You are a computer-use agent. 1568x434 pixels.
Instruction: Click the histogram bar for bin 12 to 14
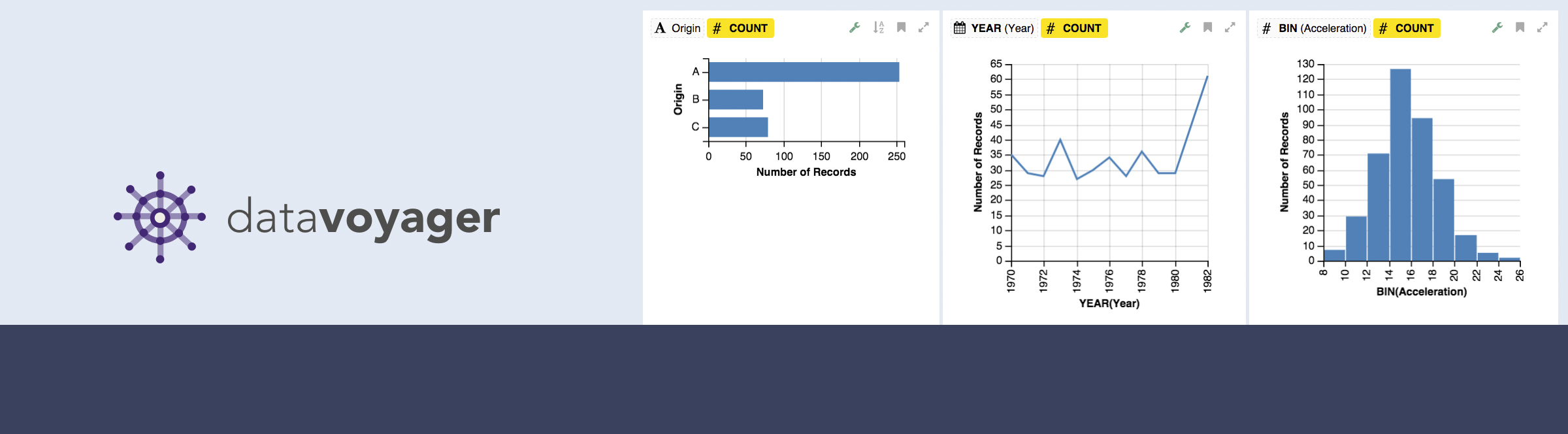[1378, 207]
